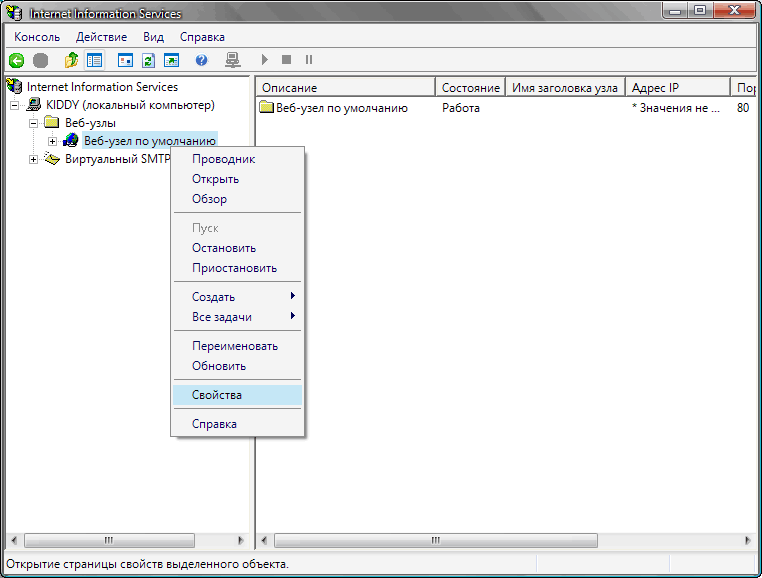Viewport: 762px width, 578px height.
Task: Click list pane scrollbar right arrow
Action: (747, 540)
